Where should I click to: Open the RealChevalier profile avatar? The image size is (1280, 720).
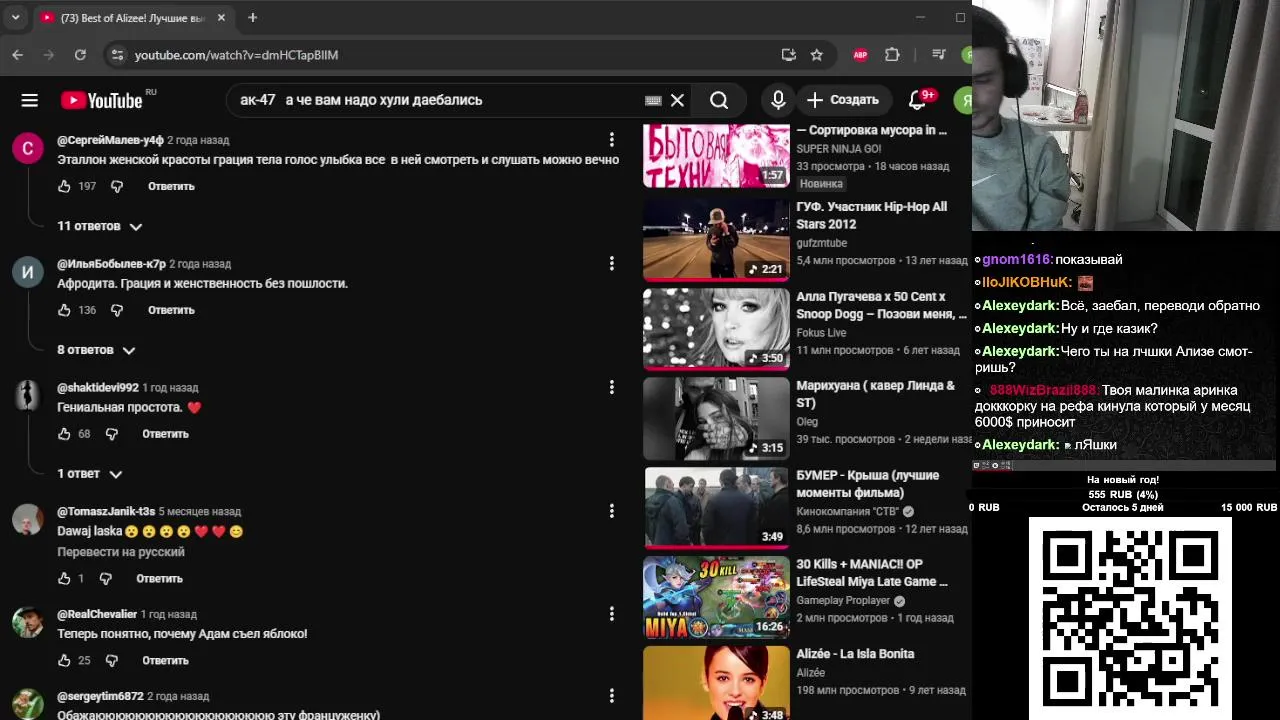tap(28, 621)
